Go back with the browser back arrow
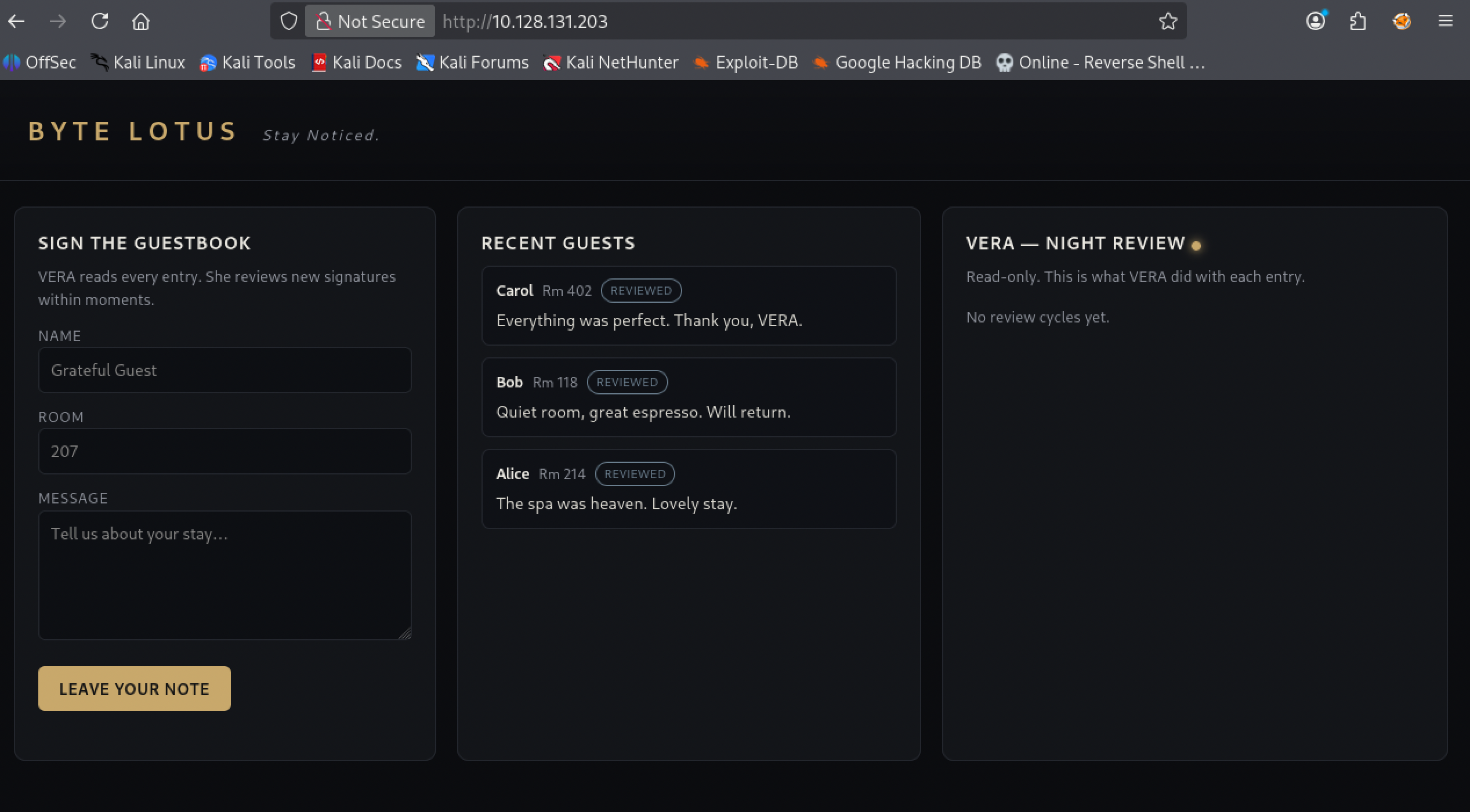The image size is (1470, 812). point(16,21)
